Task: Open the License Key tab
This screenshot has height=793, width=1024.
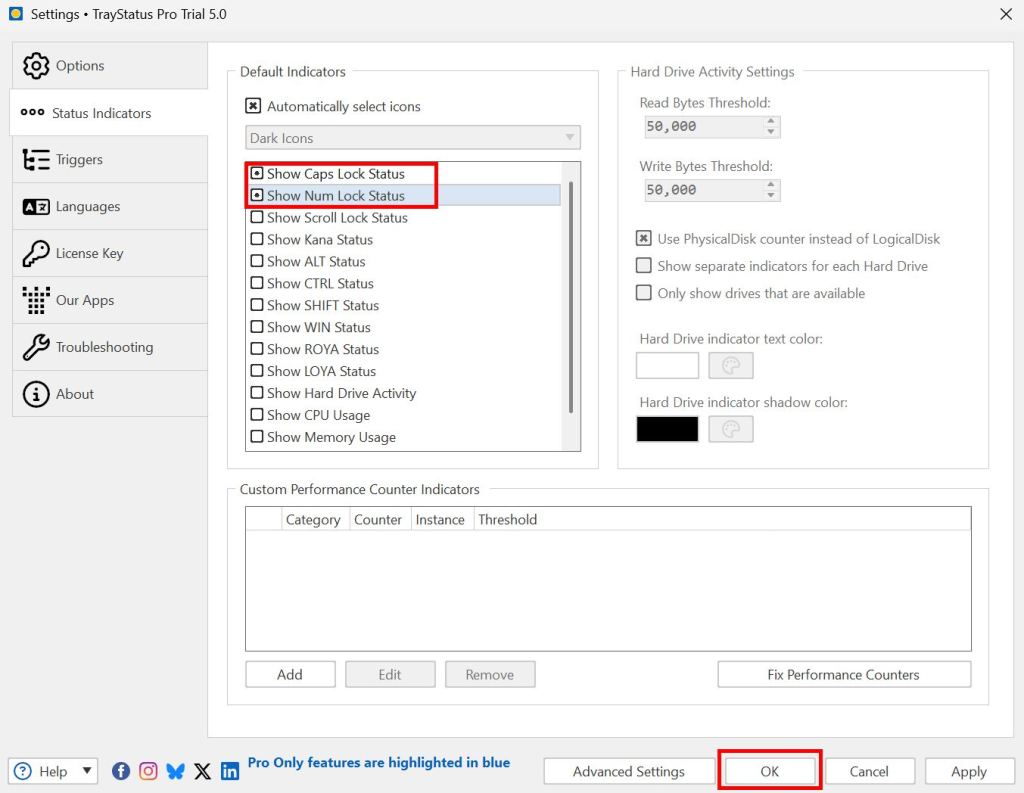Action: (110, 253)
